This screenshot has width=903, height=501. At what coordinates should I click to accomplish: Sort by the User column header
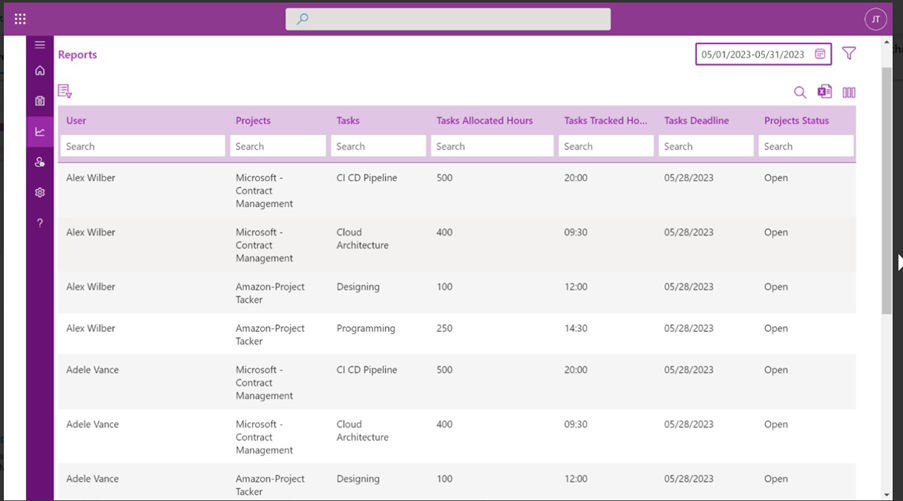[x=77, y=121]
